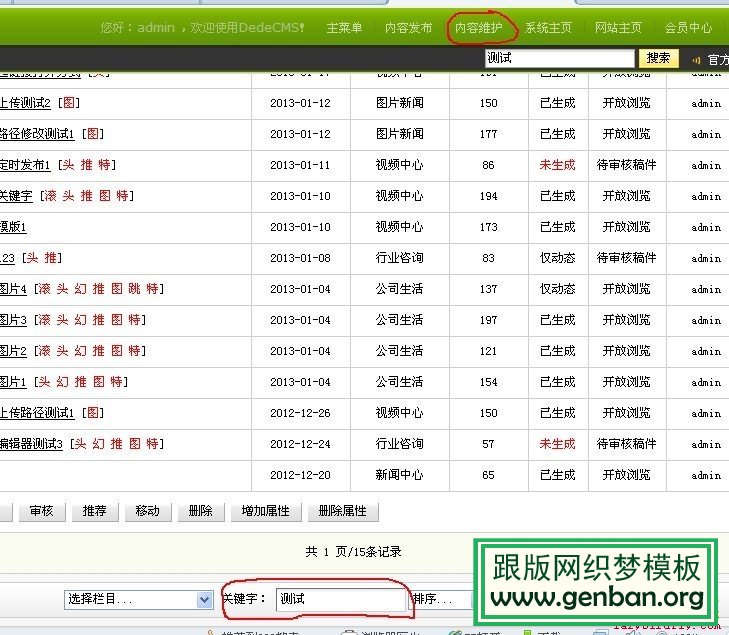Open article 关键字
This screenshot has height=635, width=729.
16,196
